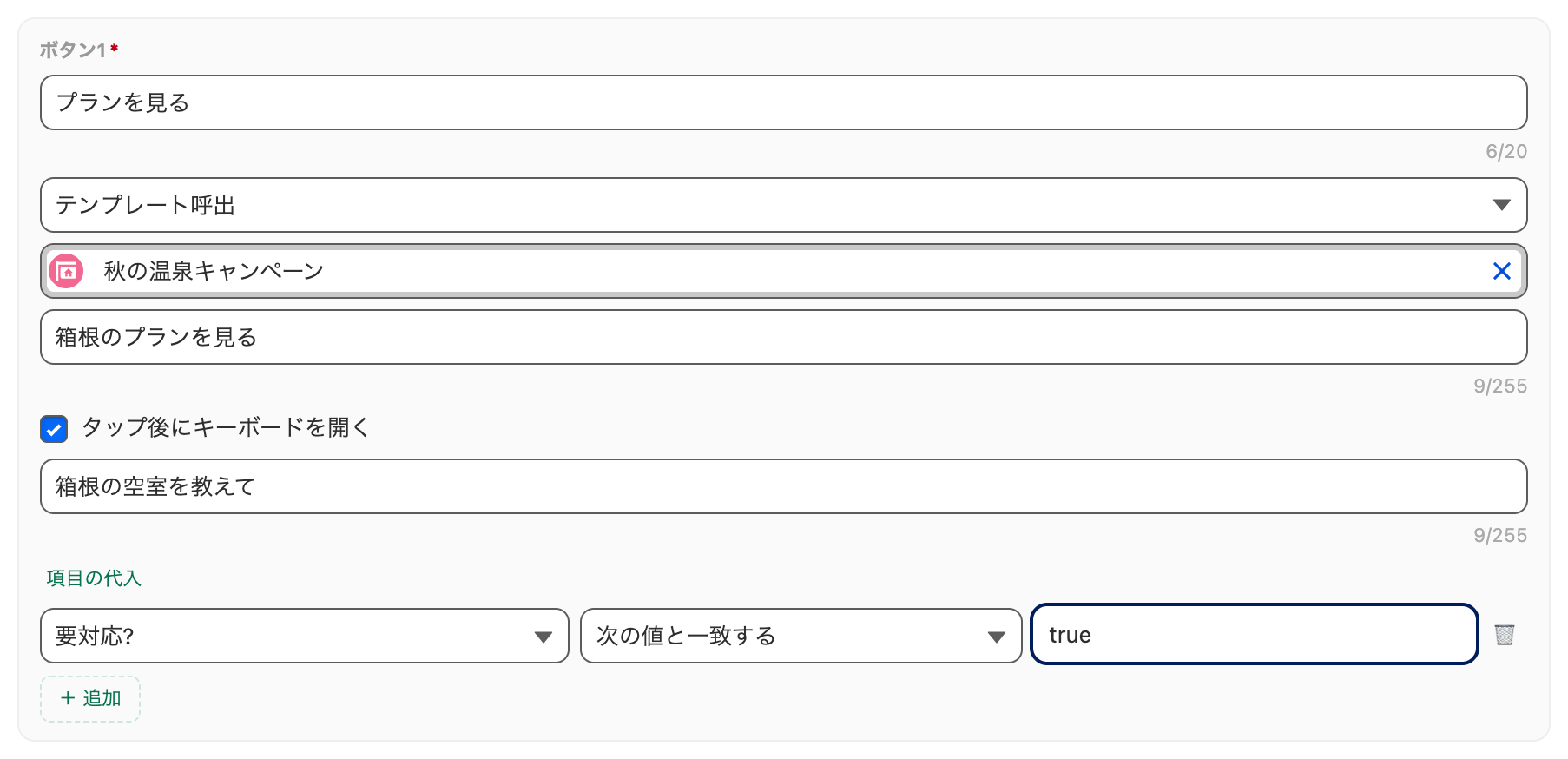Remove selected template with the blue X
Image resolution: width=1568 pixels, height=759 pixels.
point(1502,271)
